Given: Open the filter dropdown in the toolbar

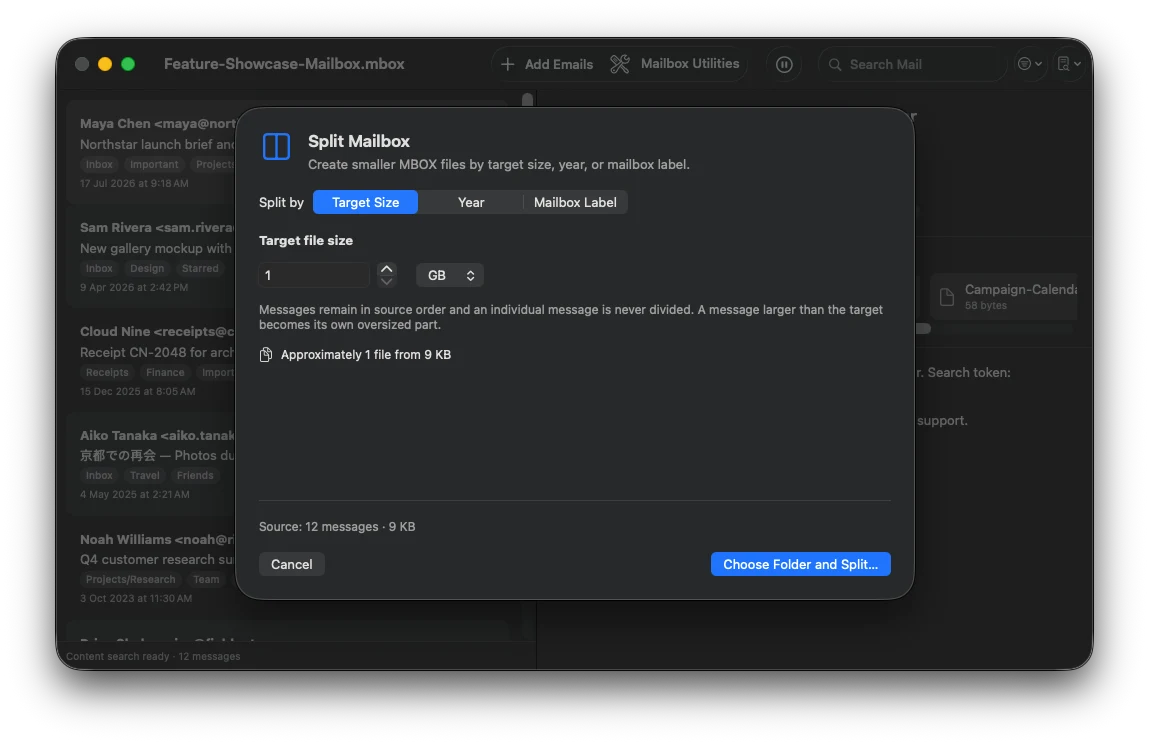Looking at the screenshot, I should click(1030, 64).
